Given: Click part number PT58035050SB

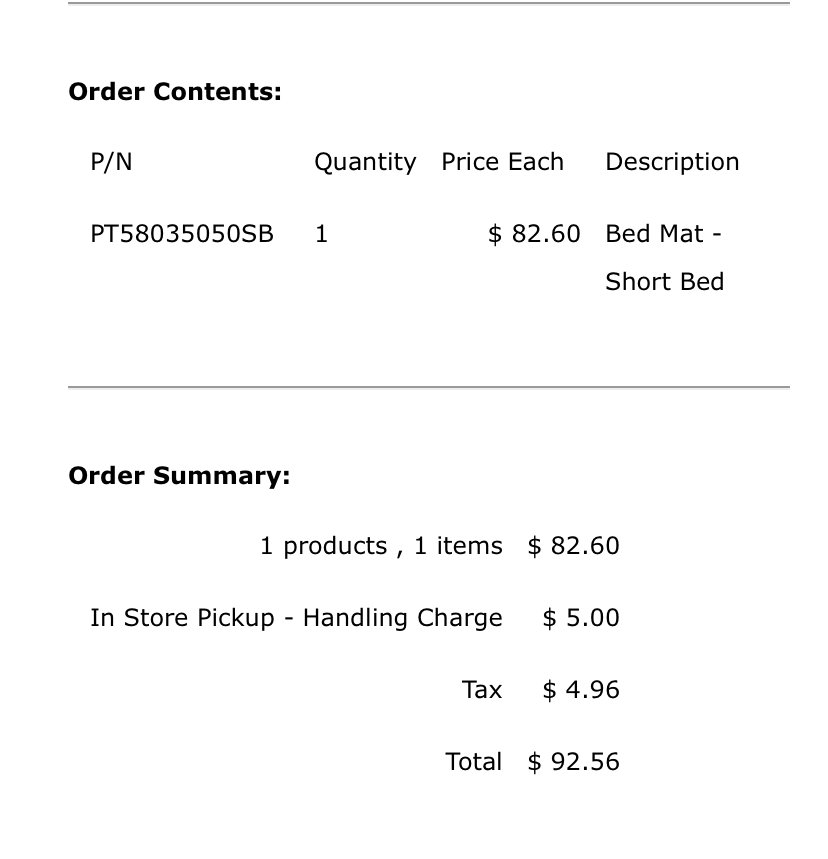Looking at the screenshot, I should click(x=182, y=234).
